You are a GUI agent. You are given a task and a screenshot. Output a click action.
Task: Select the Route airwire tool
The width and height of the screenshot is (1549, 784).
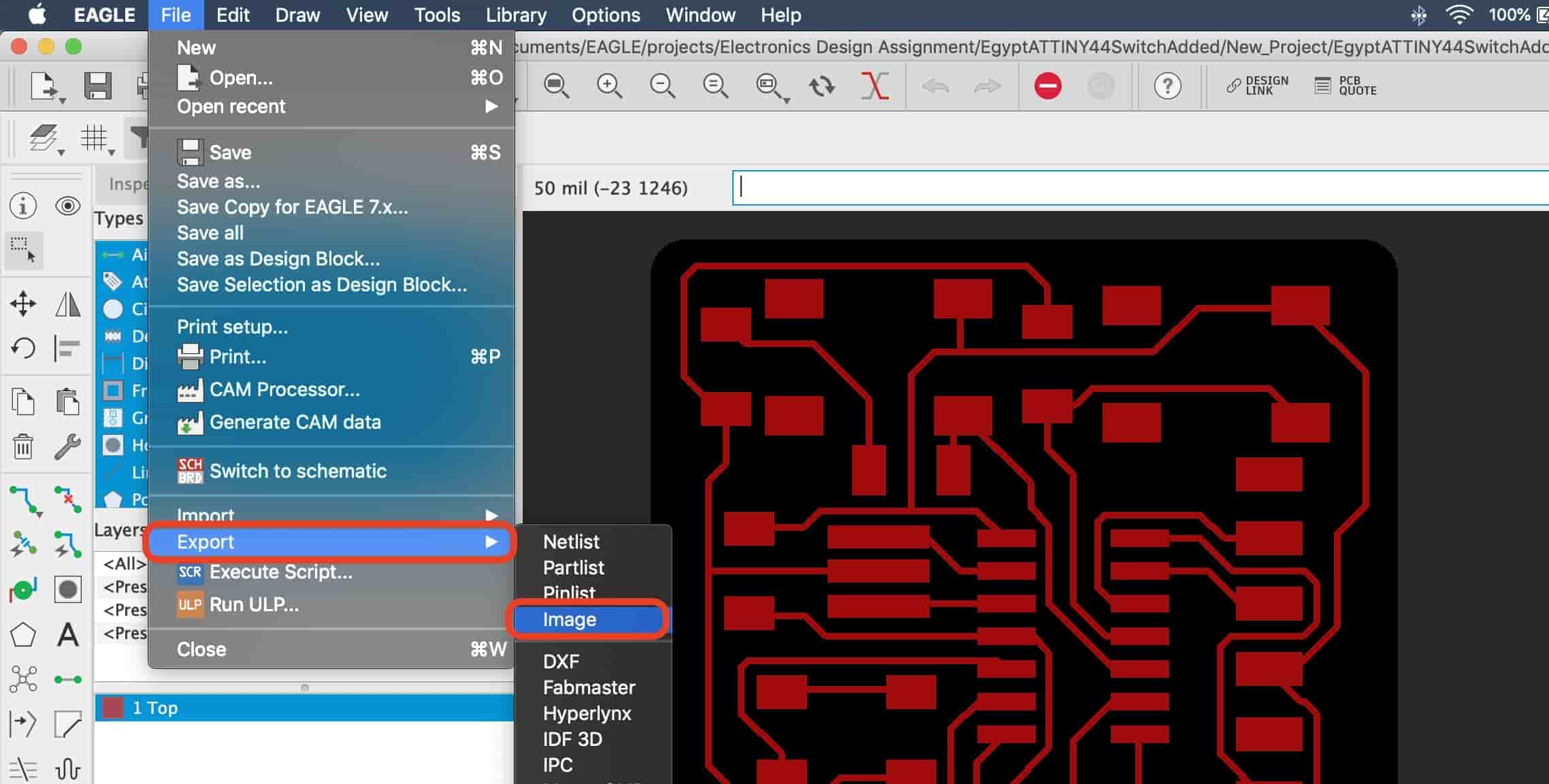click(x=25, y=500)
